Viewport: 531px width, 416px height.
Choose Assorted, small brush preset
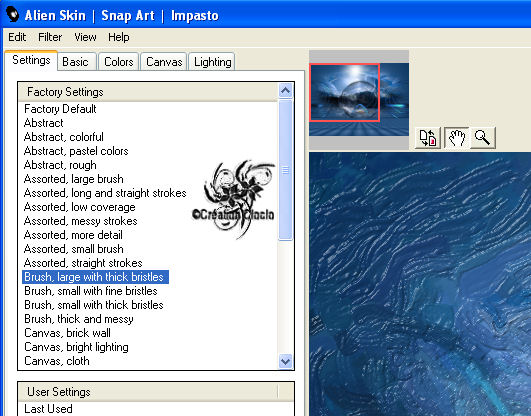(74, 249)
